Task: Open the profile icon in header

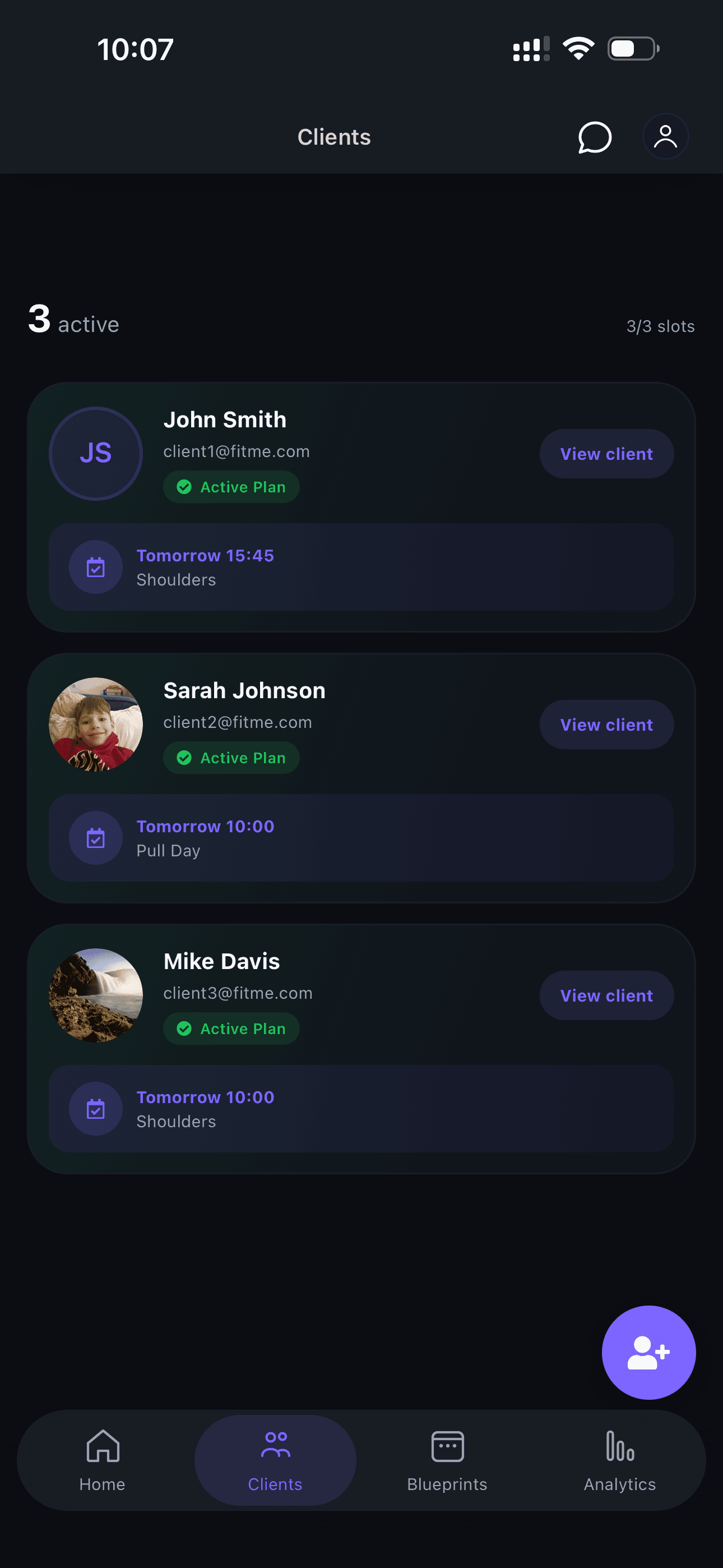Action: coord(665,137)
